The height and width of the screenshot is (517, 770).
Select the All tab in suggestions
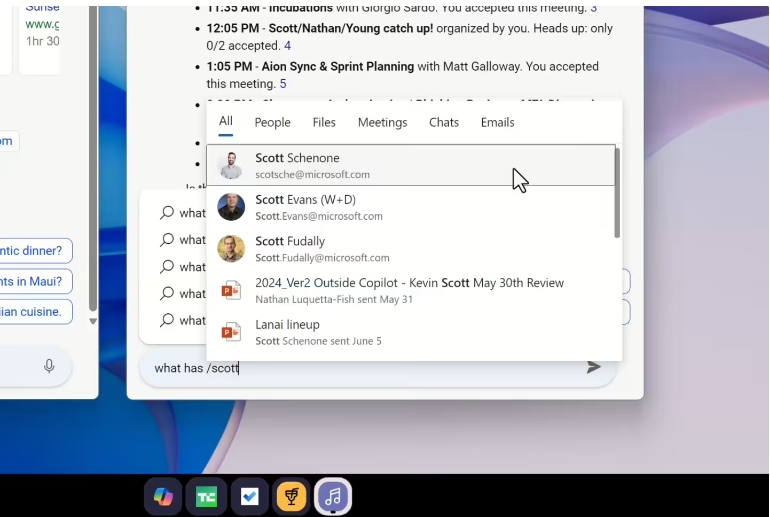(x=225, y=121)
